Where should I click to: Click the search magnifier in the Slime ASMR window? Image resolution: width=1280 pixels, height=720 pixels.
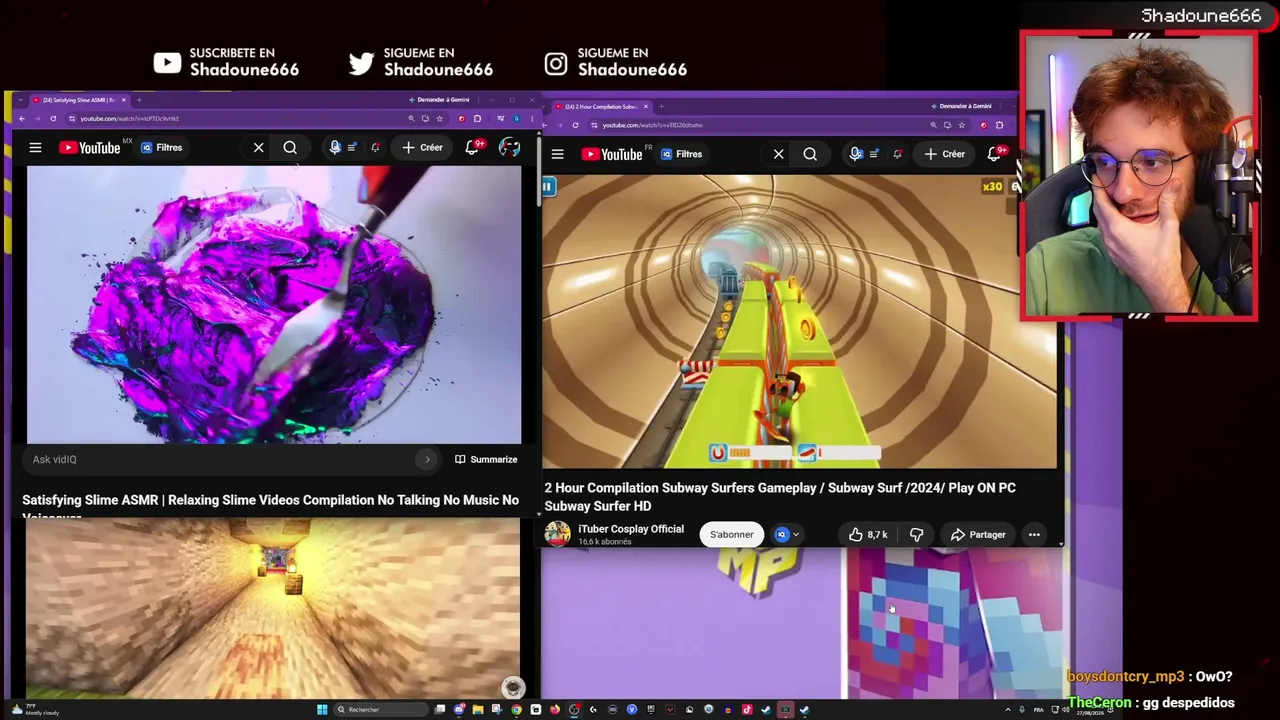click(290, 148)
